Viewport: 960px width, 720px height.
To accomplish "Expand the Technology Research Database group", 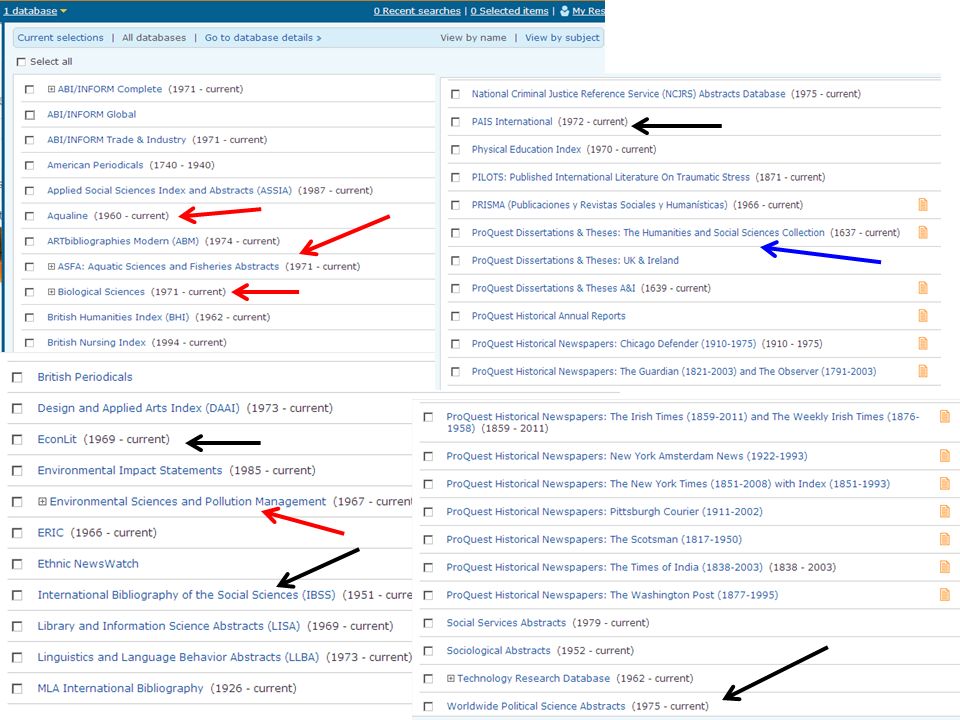I will coord(451,678).
